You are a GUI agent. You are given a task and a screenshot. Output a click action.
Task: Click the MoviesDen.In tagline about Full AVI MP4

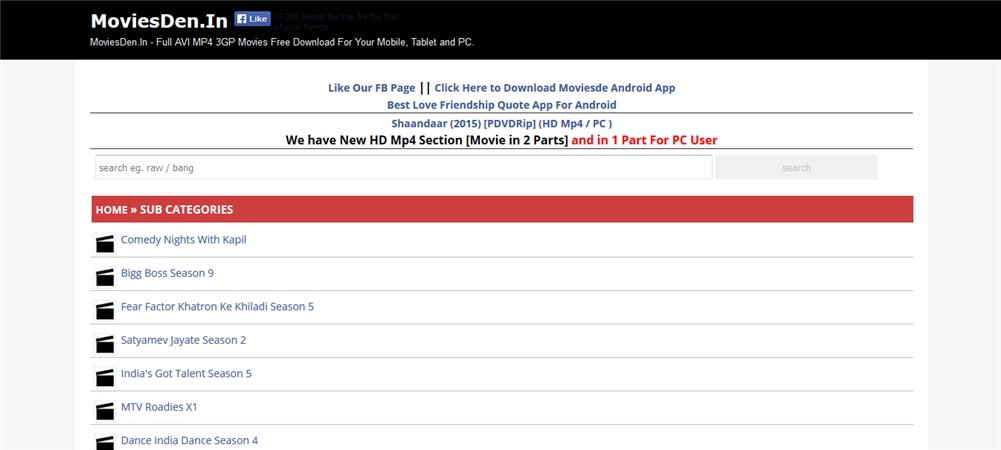pos(282,43)
